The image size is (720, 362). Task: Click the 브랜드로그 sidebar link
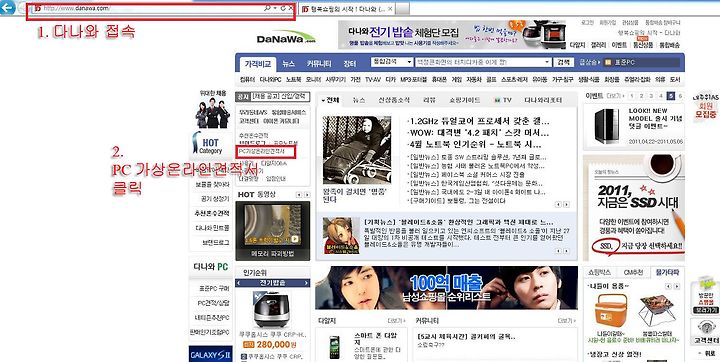click(x=215, y=242)
